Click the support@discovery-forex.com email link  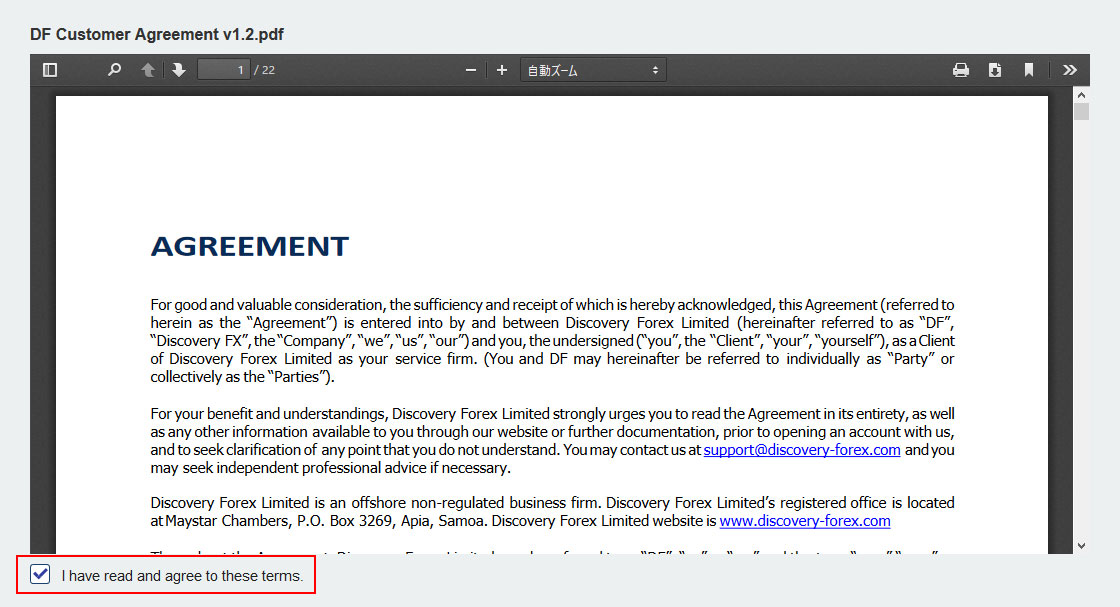pos(801,450)
